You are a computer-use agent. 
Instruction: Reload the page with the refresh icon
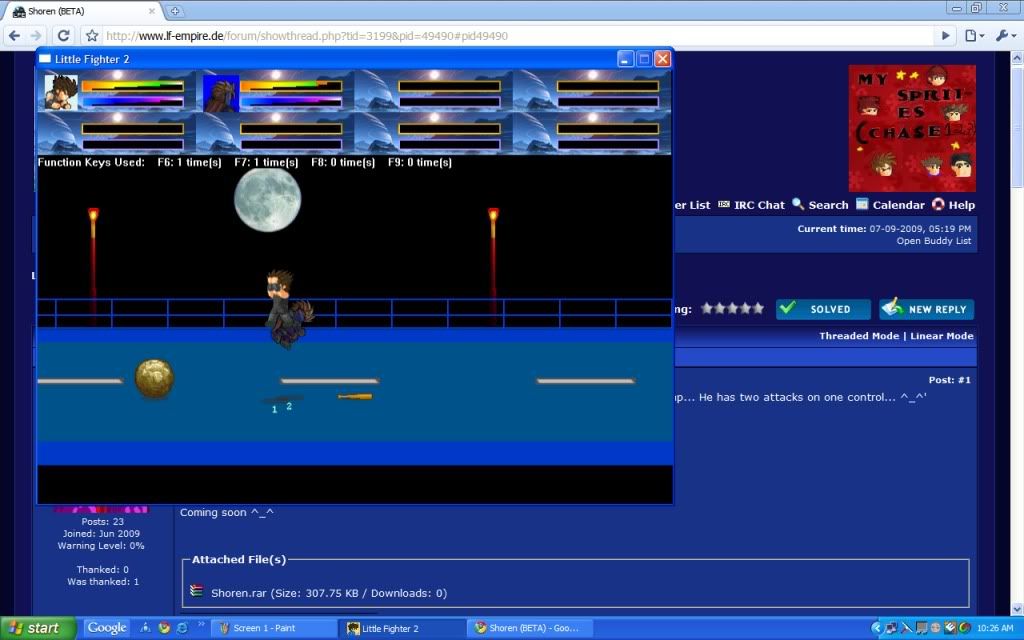coord(63,34)
